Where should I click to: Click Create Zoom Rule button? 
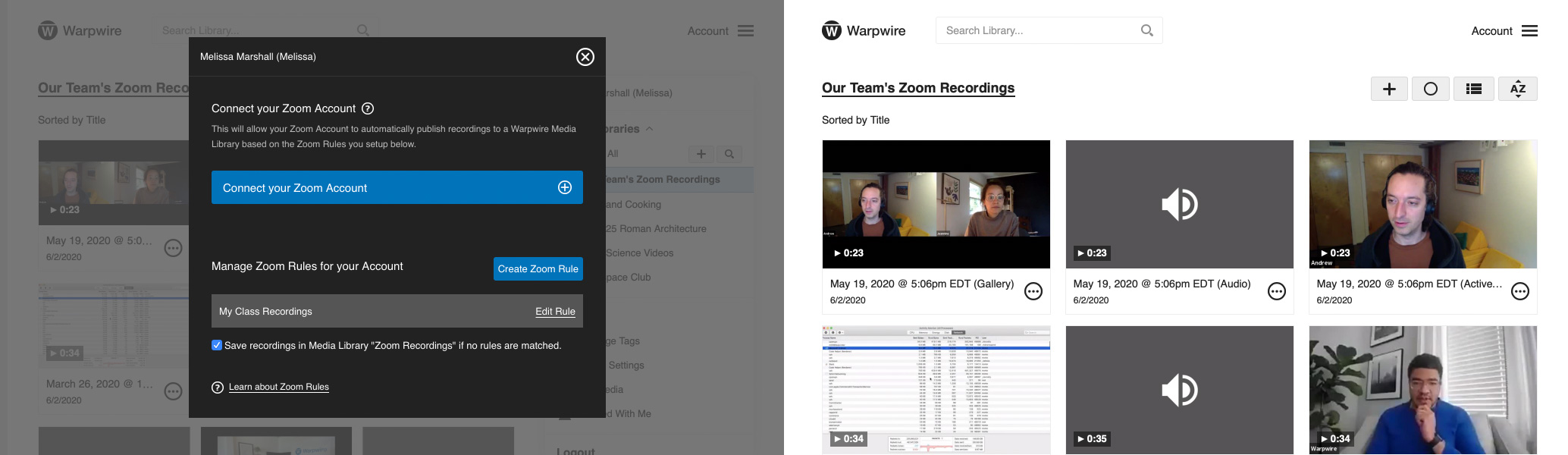click(538, 268)
